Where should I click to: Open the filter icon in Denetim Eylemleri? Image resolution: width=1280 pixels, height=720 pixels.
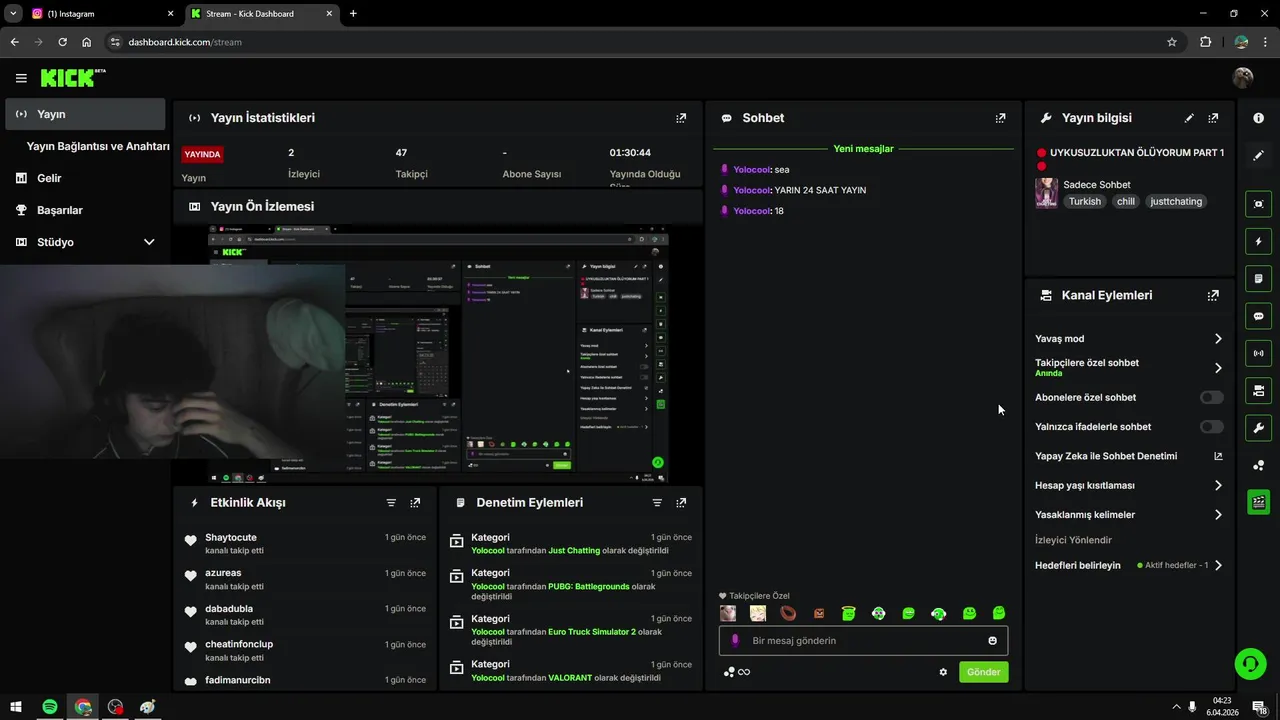(x=657, y=503)
